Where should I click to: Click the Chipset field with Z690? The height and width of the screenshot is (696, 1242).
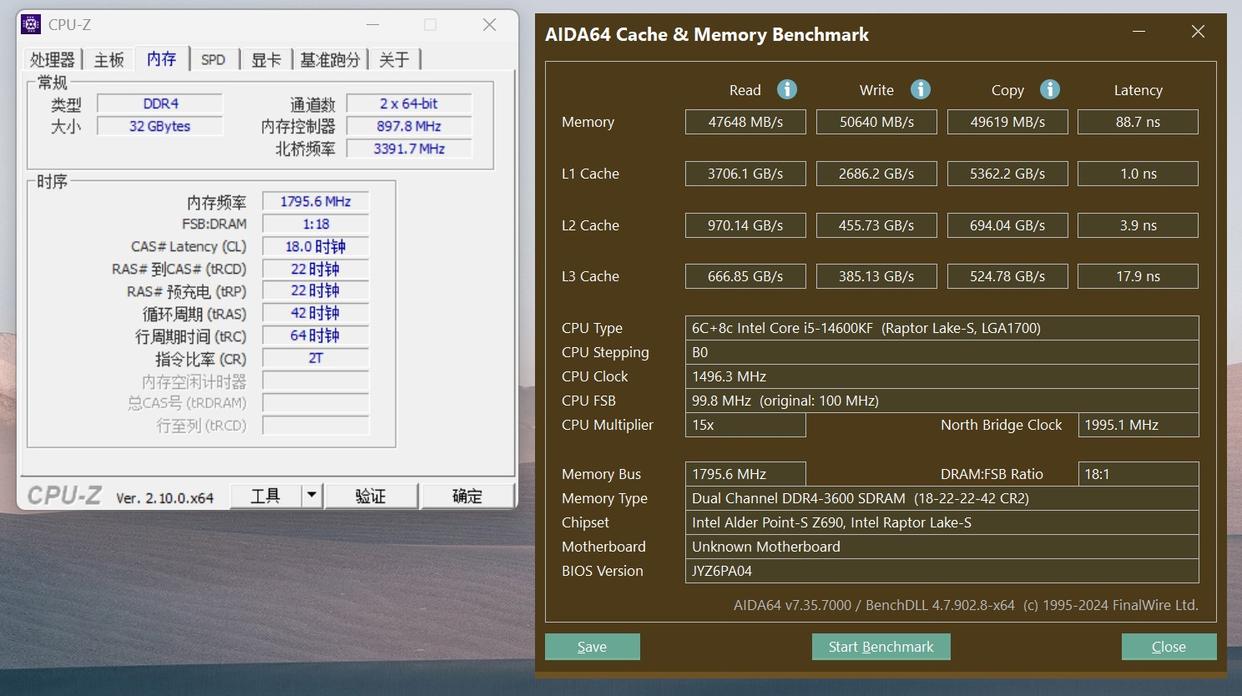(x=942, y=522)
